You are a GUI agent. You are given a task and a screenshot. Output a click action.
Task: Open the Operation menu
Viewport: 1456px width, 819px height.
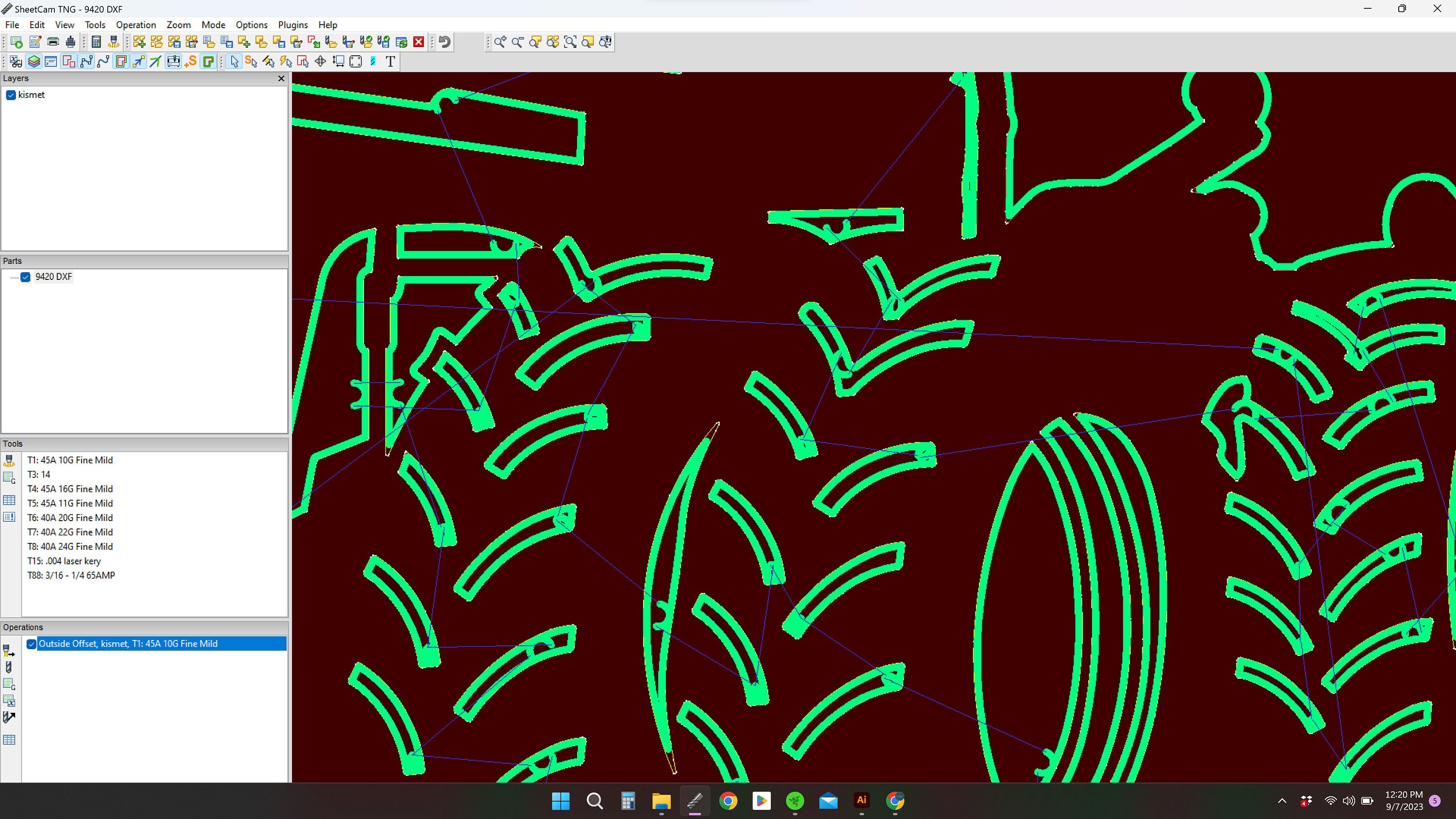136,25
